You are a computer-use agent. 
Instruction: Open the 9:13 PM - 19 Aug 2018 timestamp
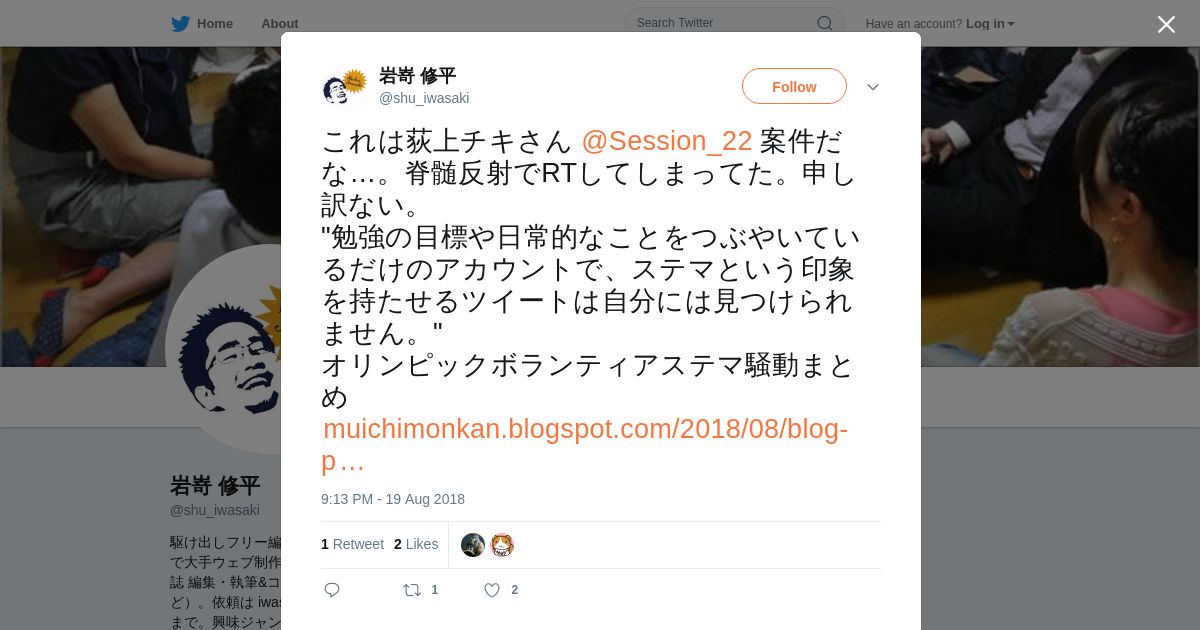tap(393, 499)
